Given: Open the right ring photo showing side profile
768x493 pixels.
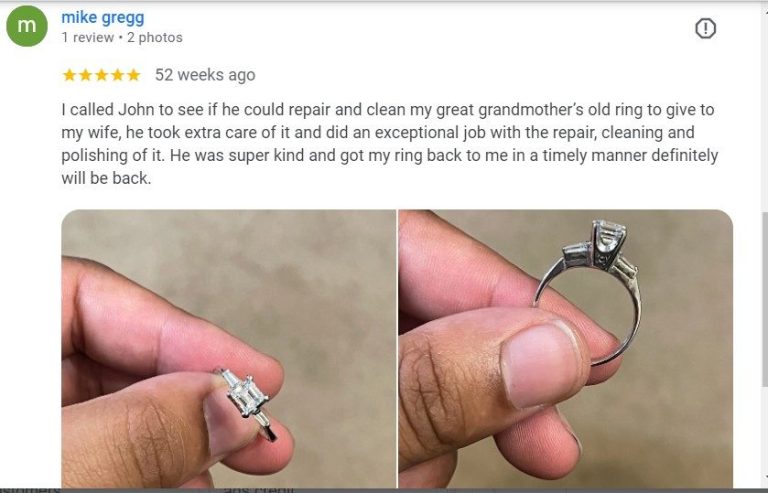Looking at the screenshot, I should pos(566,349).
